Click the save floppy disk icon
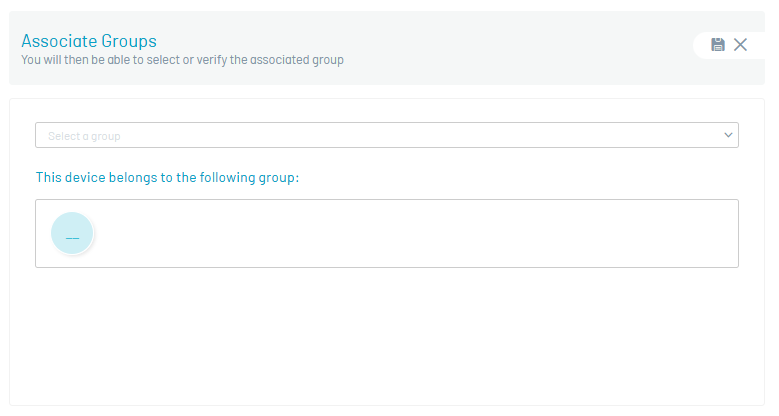This screenshot has height=416, width=779. click(x=718, y=44)
